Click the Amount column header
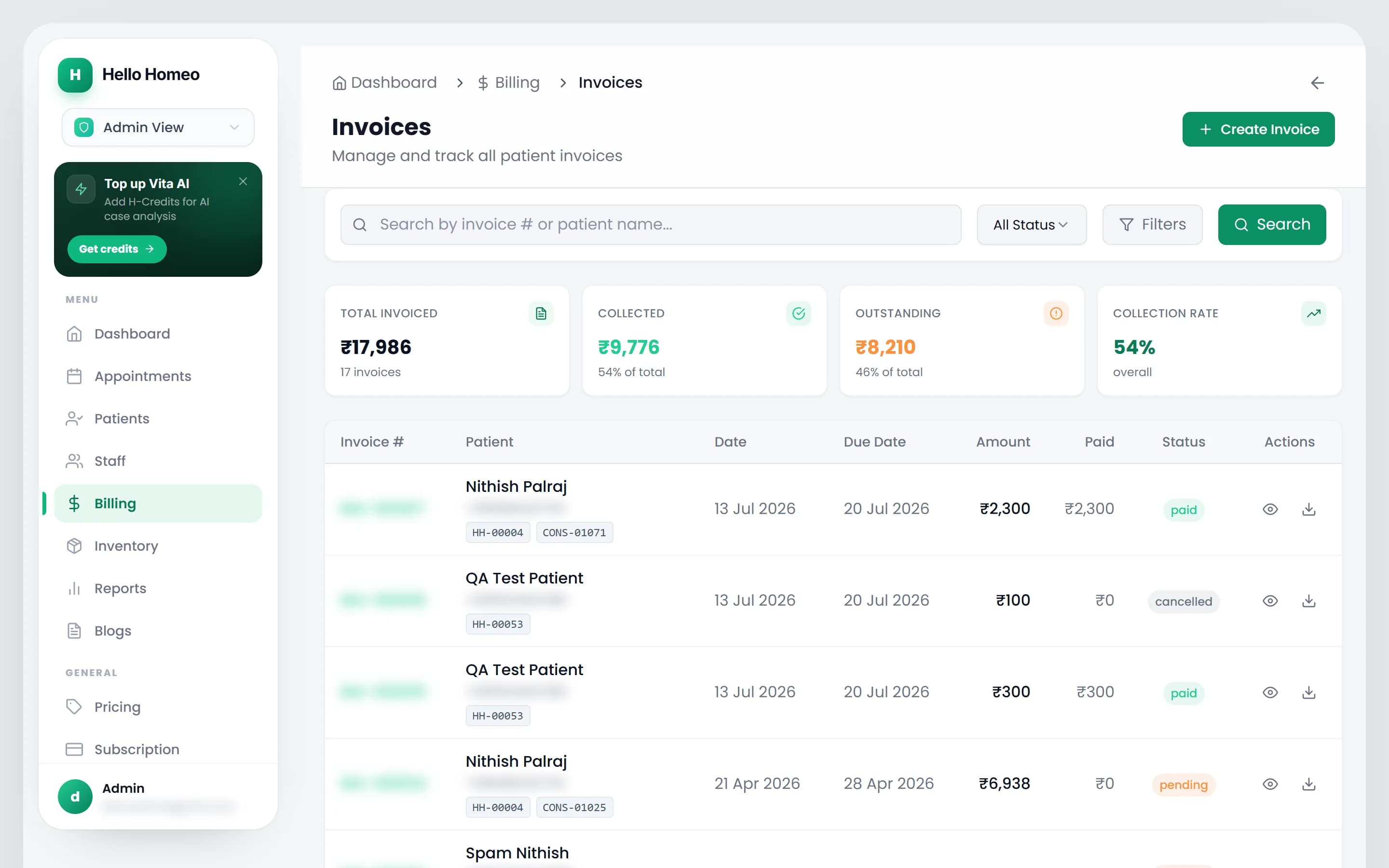 point(1003,442)
